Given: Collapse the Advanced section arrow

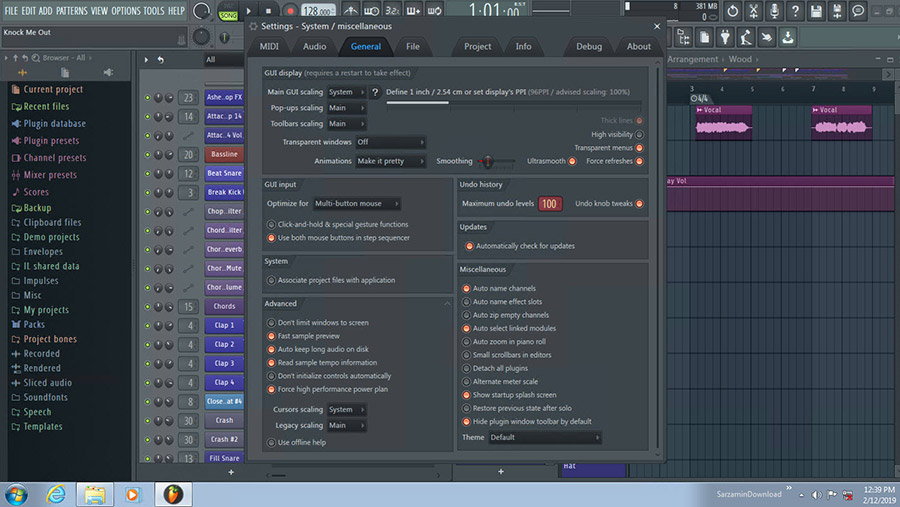Looking at the screenshot, I should coord(447,304).
